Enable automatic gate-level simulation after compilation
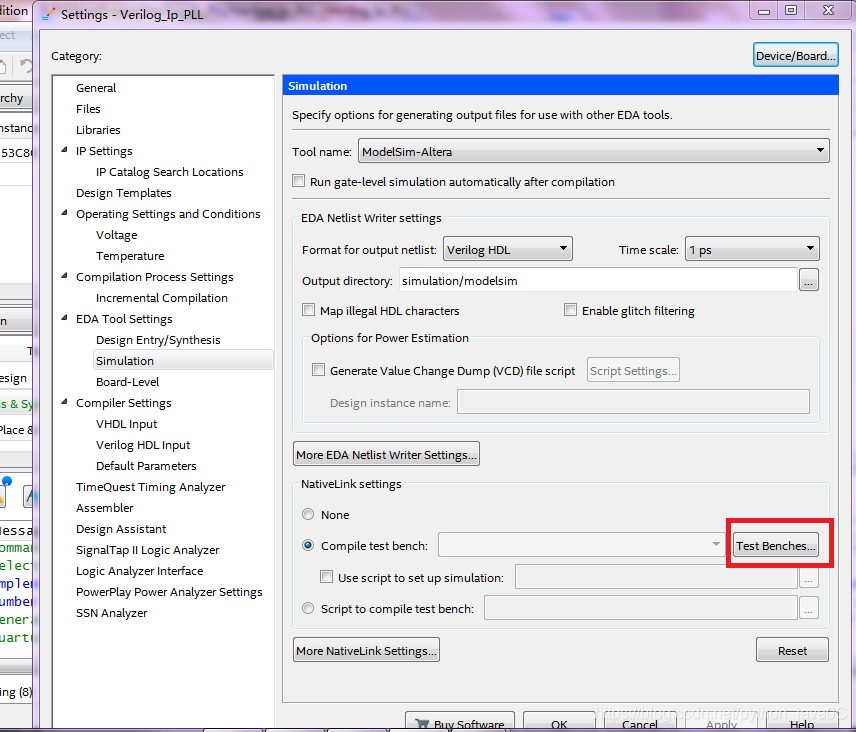The width and height of the screenshot is (856, 732). coord(299,181)
